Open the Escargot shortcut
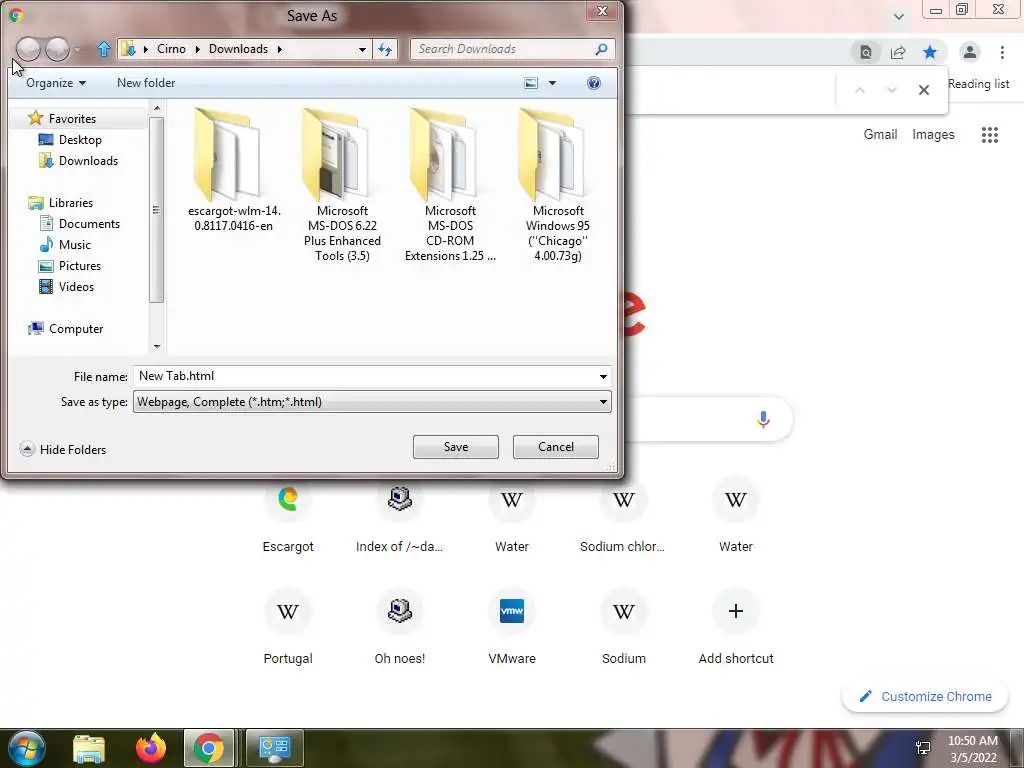Image resolution: width=1024 pixels, height=768 pixels. pos(288,517)
